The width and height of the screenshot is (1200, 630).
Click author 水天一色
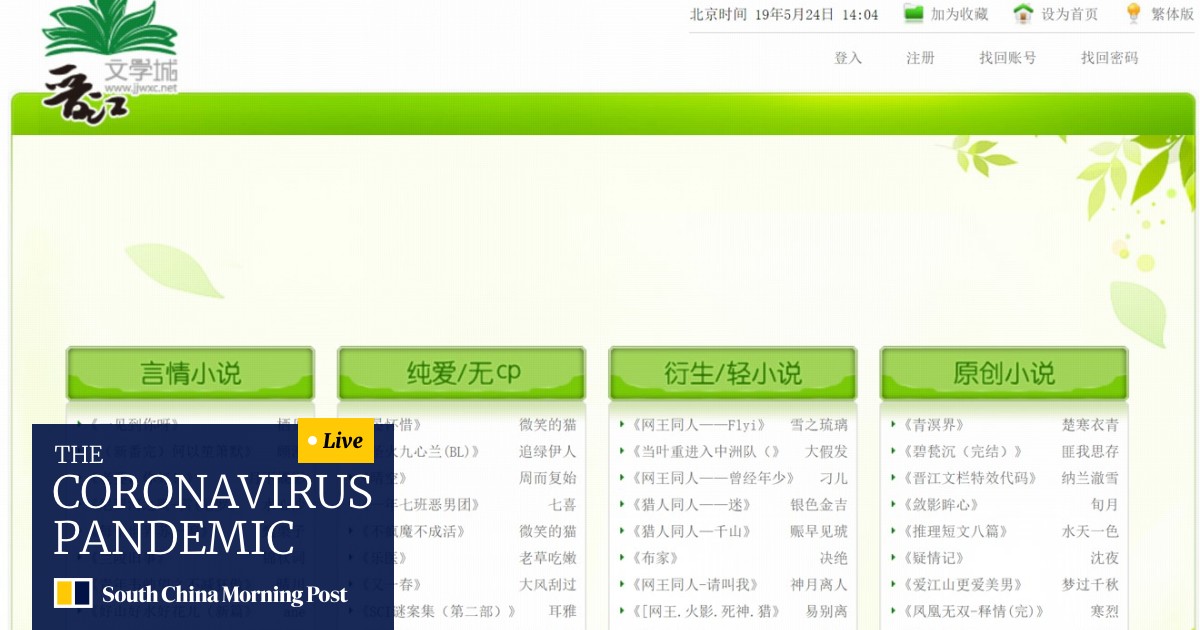(x=1090, y=531)
